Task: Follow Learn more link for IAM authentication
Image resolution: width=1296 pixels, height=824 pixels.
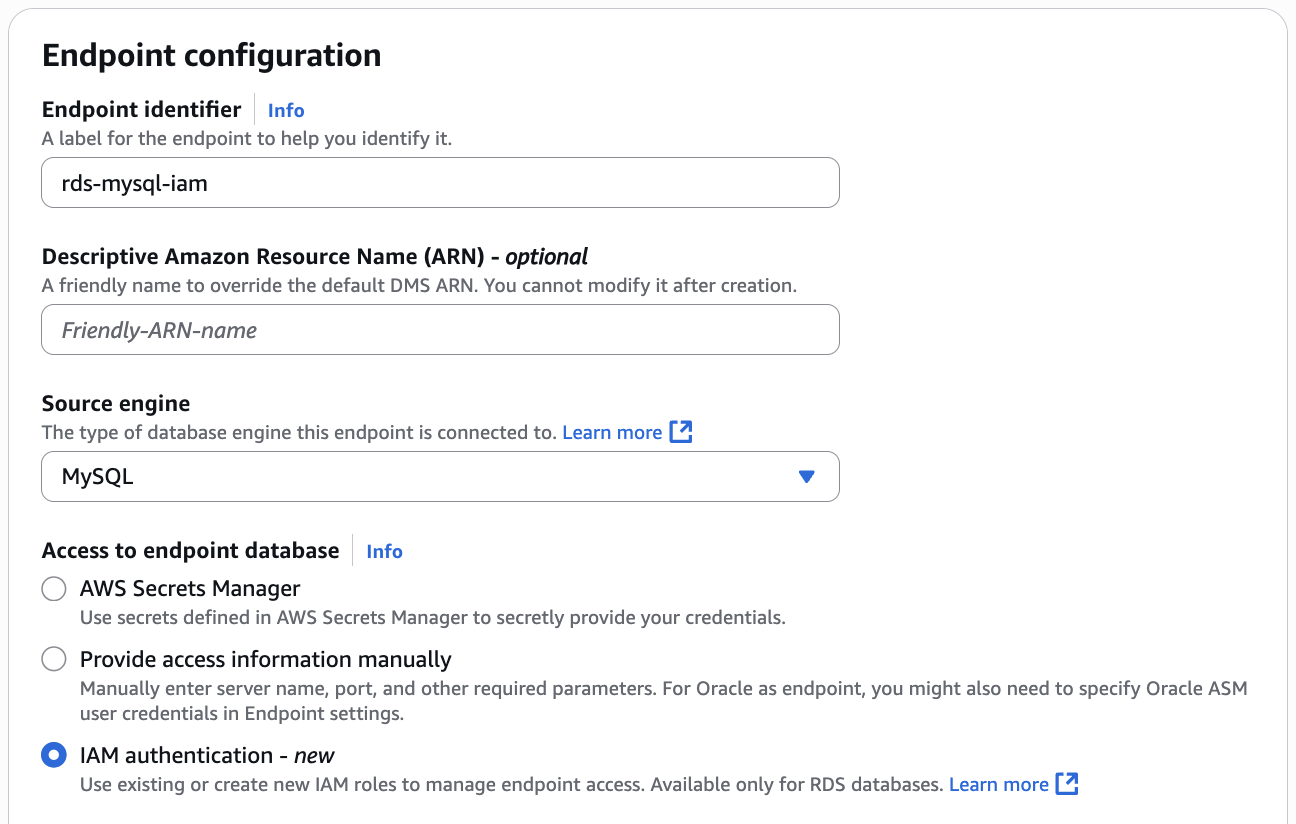Action: tap(998, 784)
